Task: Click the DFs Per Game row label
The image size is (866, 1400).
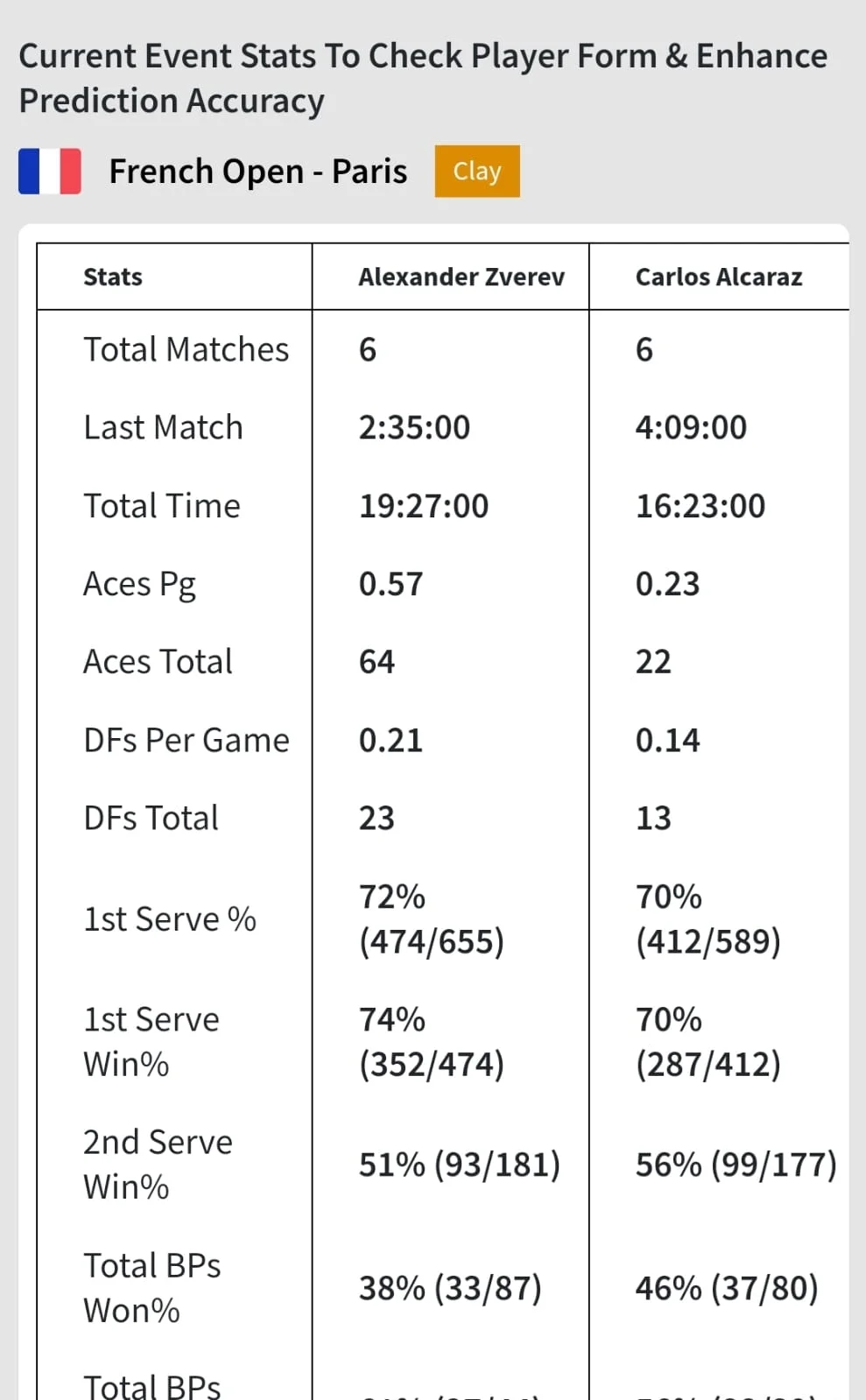Action: (186, 740)
